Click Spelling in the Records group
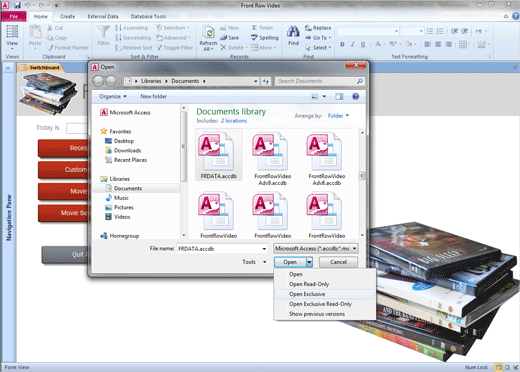This screenshot has height=372, width=520. [265, 38]
